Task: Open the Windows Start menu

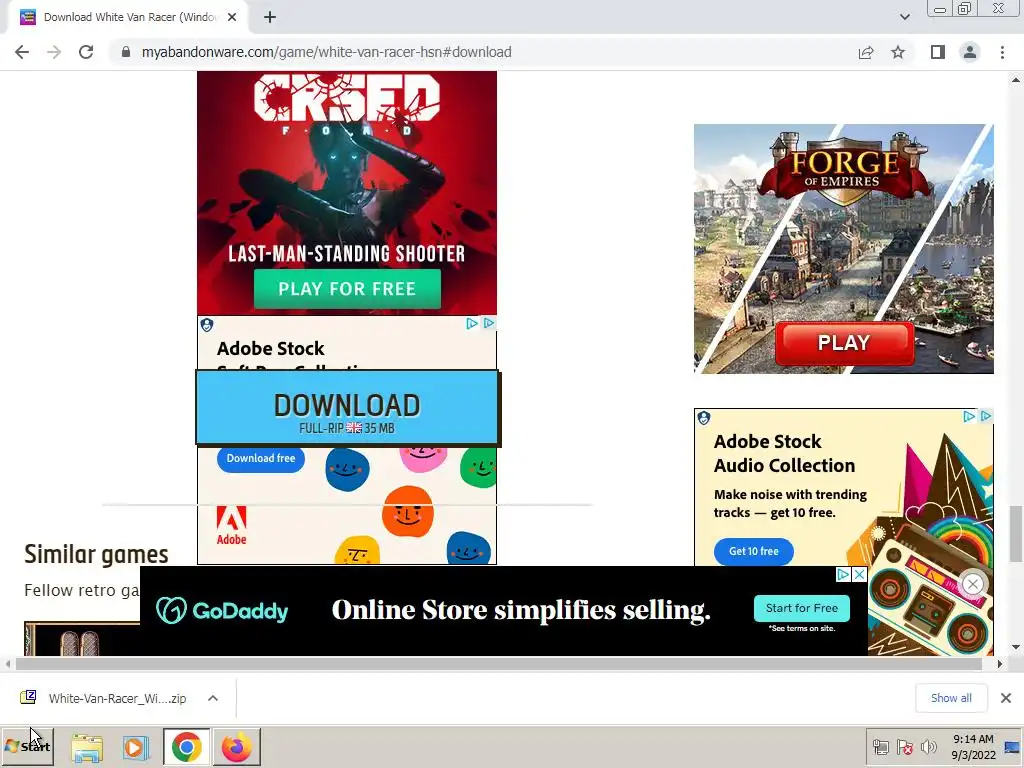Action: pos(27,746)
